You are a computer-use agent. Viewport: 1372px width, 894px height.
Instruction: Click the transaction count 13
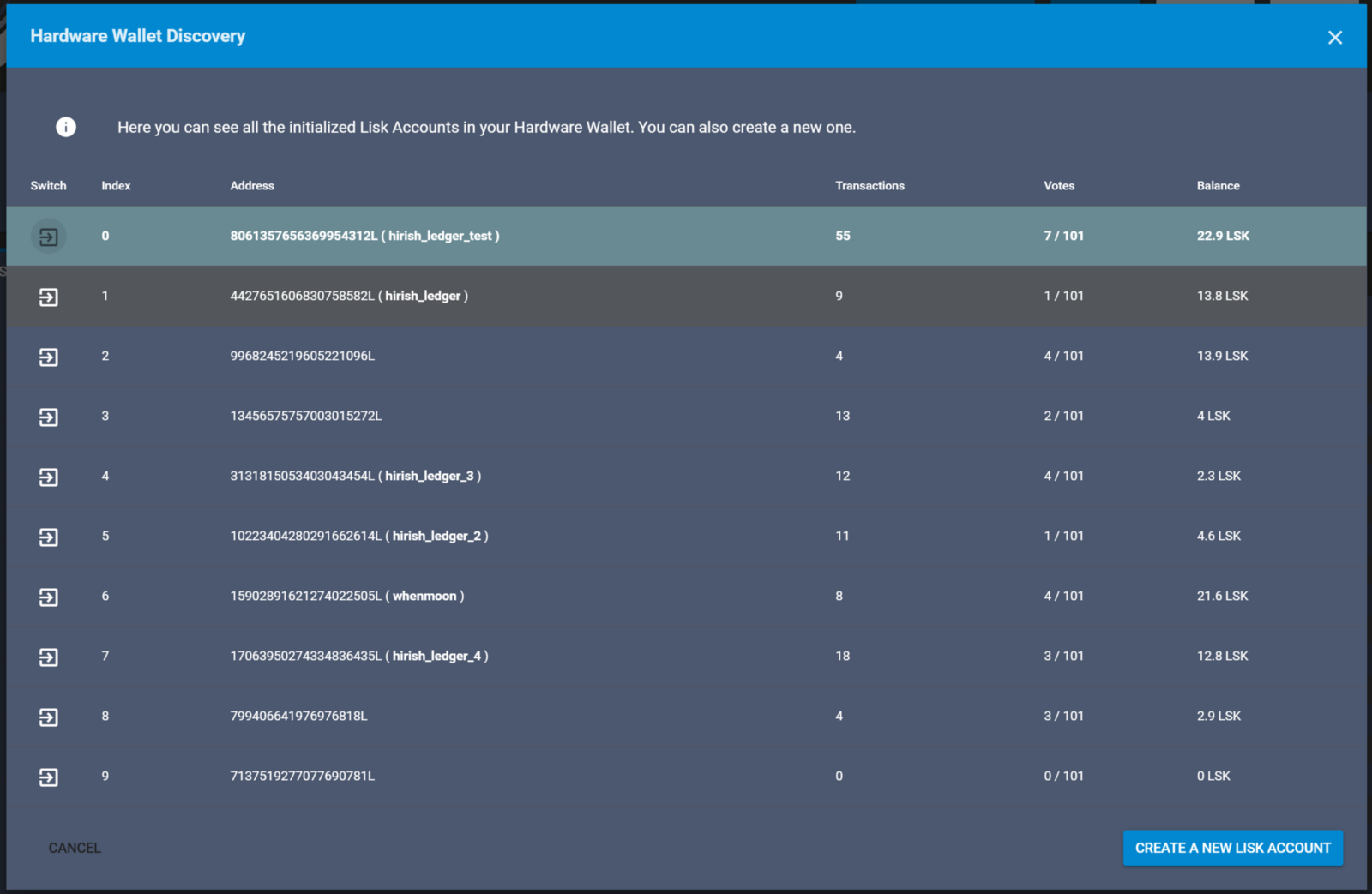[843, 416]
